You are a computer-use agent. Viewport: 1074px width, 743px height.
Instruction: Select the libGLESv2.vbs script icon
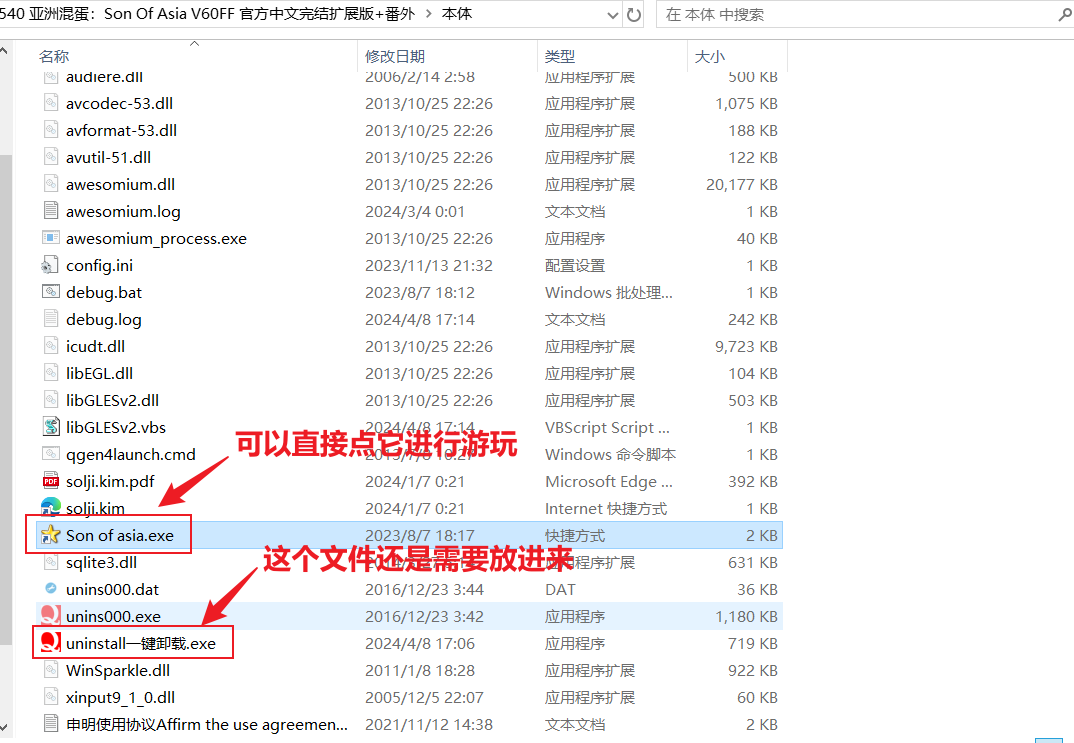coord(51,427)
